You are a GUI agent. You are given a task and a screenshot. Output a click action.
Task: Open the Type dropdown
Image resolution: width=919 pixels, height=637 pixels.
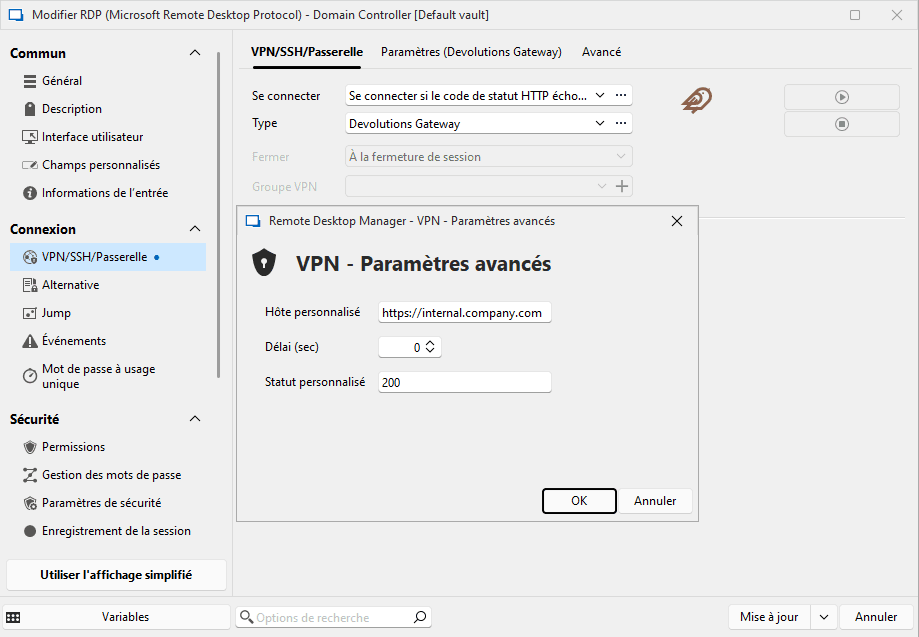600,124
